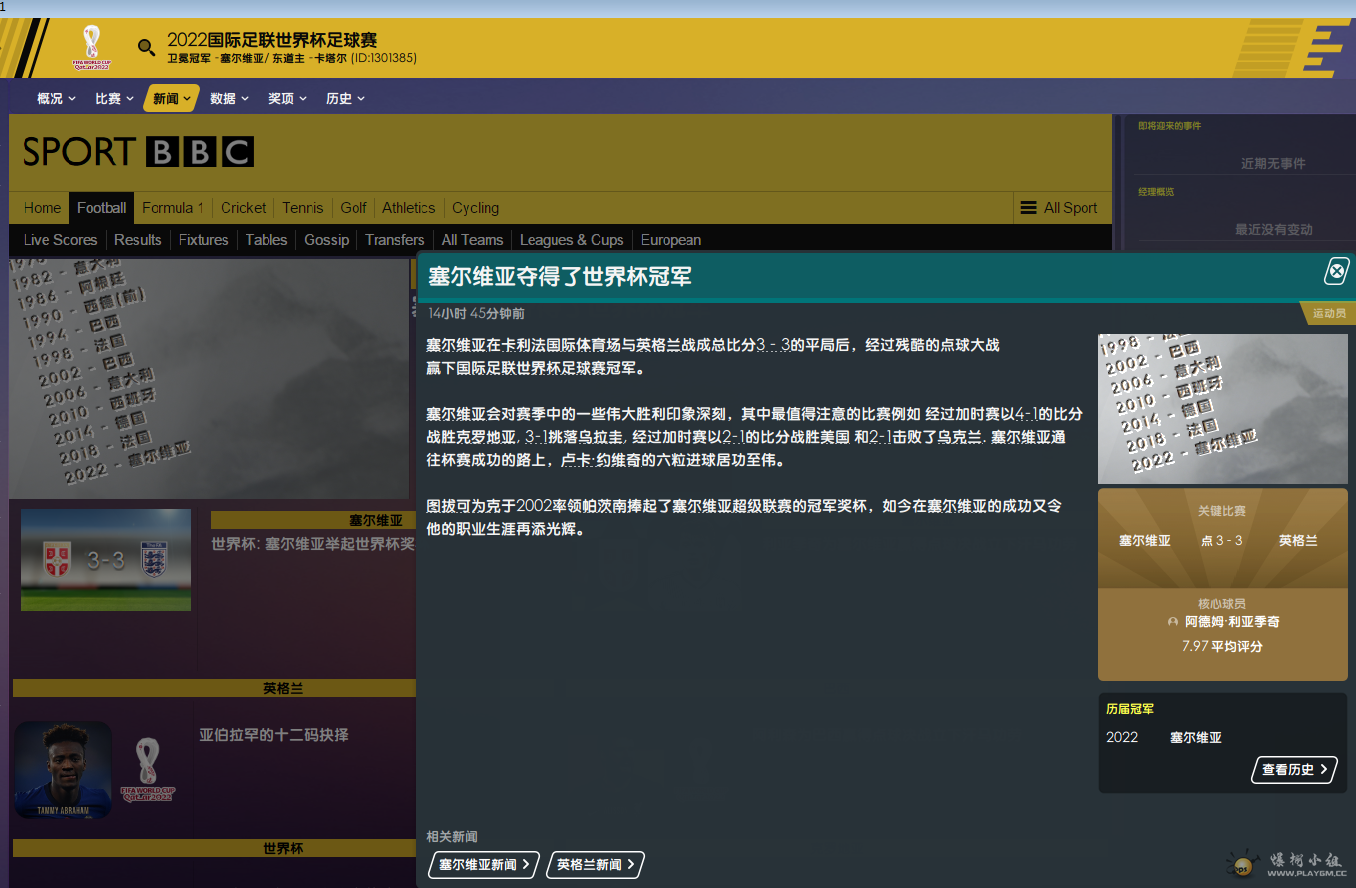Open the 历史 dropdown menu
Screen dimensions: 1356x888
345,98
